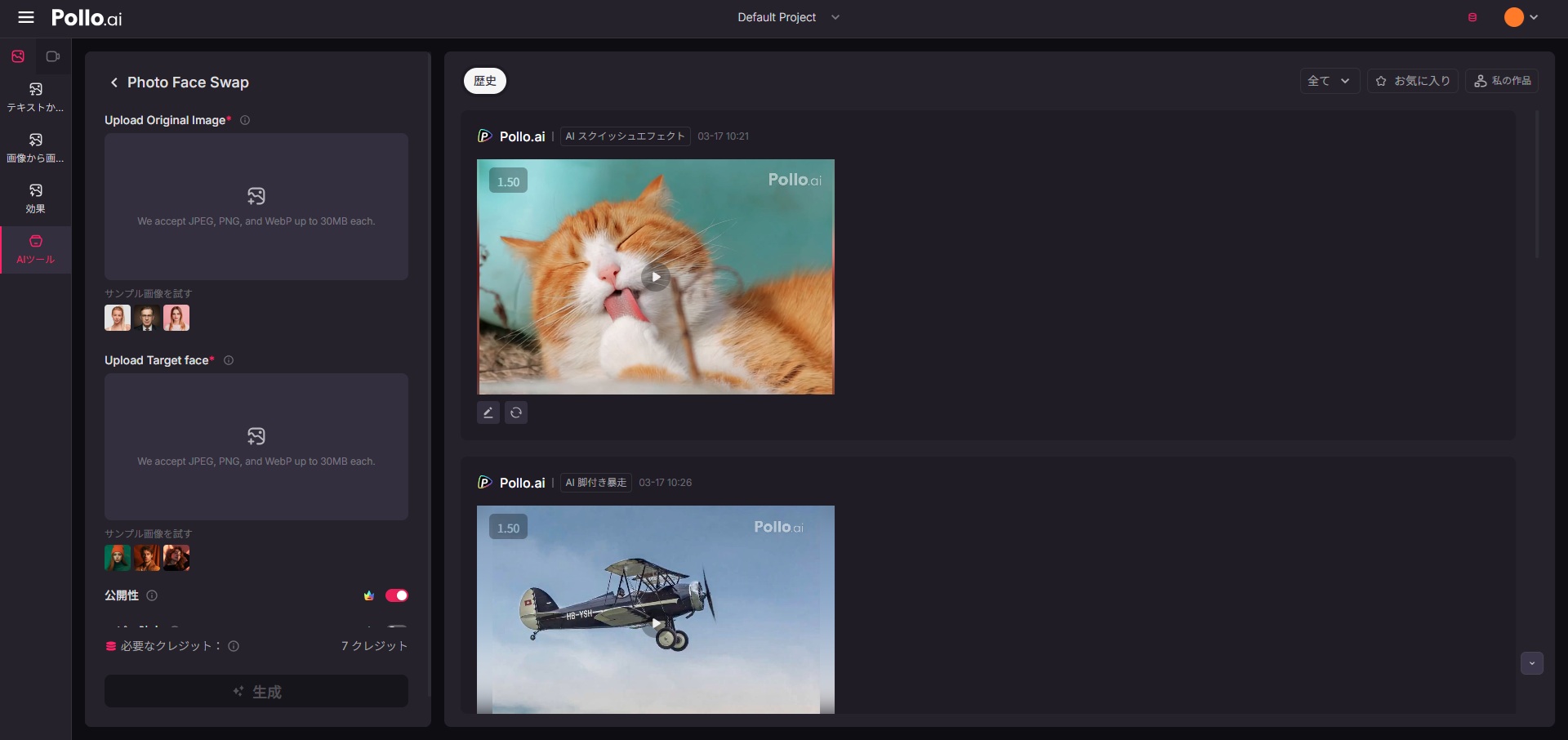Click the Upload Target face drop area
The width and height of the screenshot is (1568, 740).
[256, 446]
